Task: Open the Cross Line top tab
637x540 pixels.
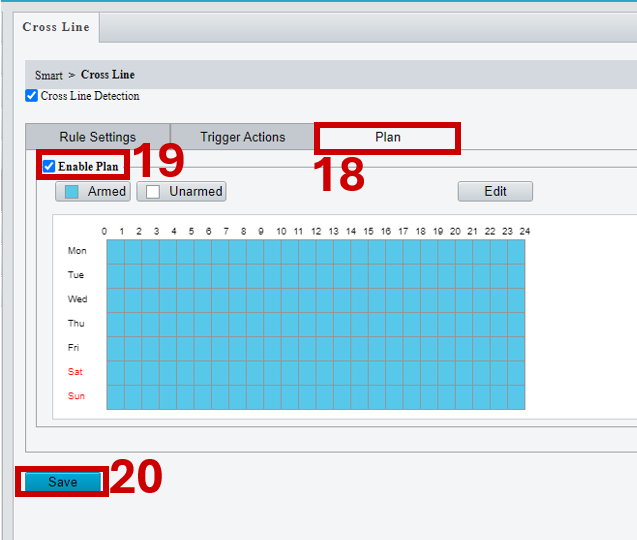Action: pos(56,27)
